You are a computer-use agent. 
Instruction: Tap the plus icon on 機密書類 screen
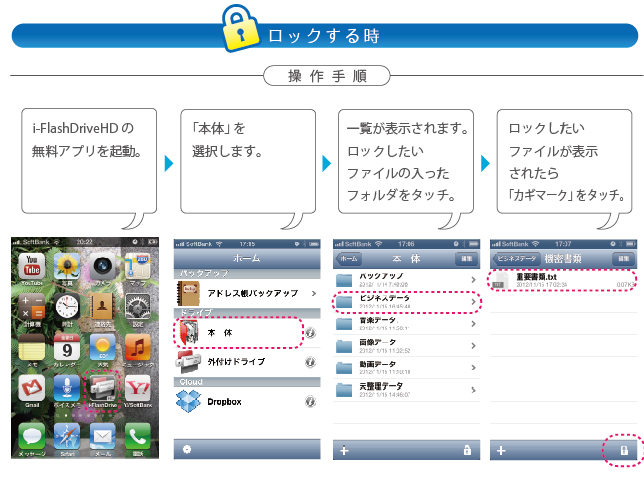[x=501, y=451]
